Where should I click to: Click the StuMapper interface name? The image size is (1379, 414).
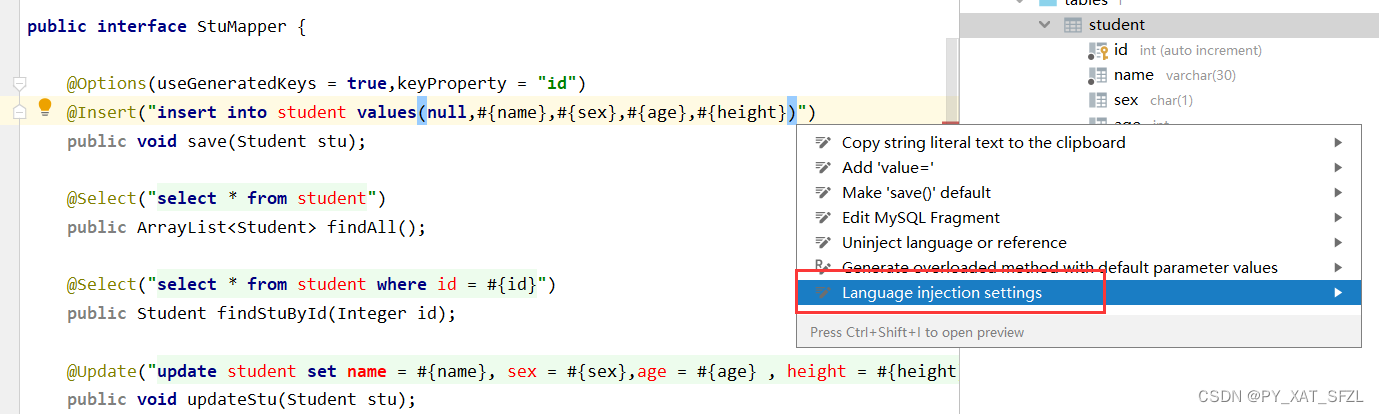click(x=241, y=27)
